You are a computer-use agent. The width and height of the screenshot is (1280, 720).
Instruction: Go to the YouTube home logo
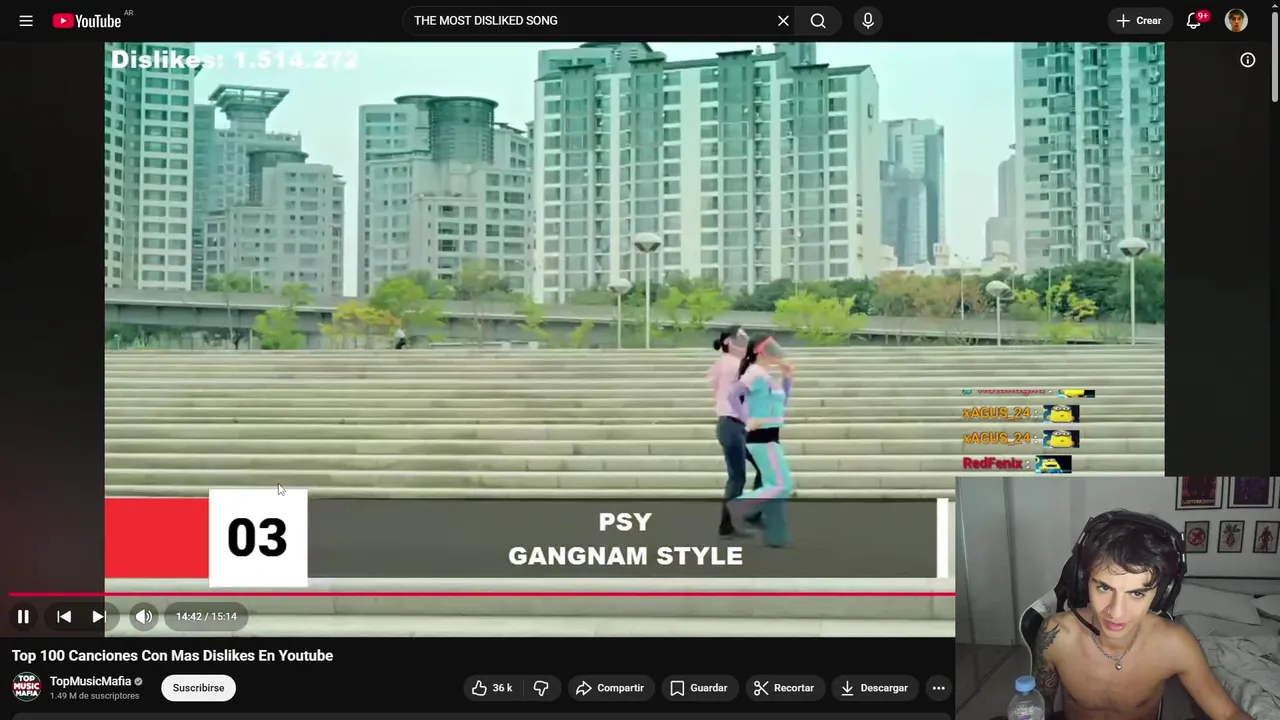click(x=87, y=21)
